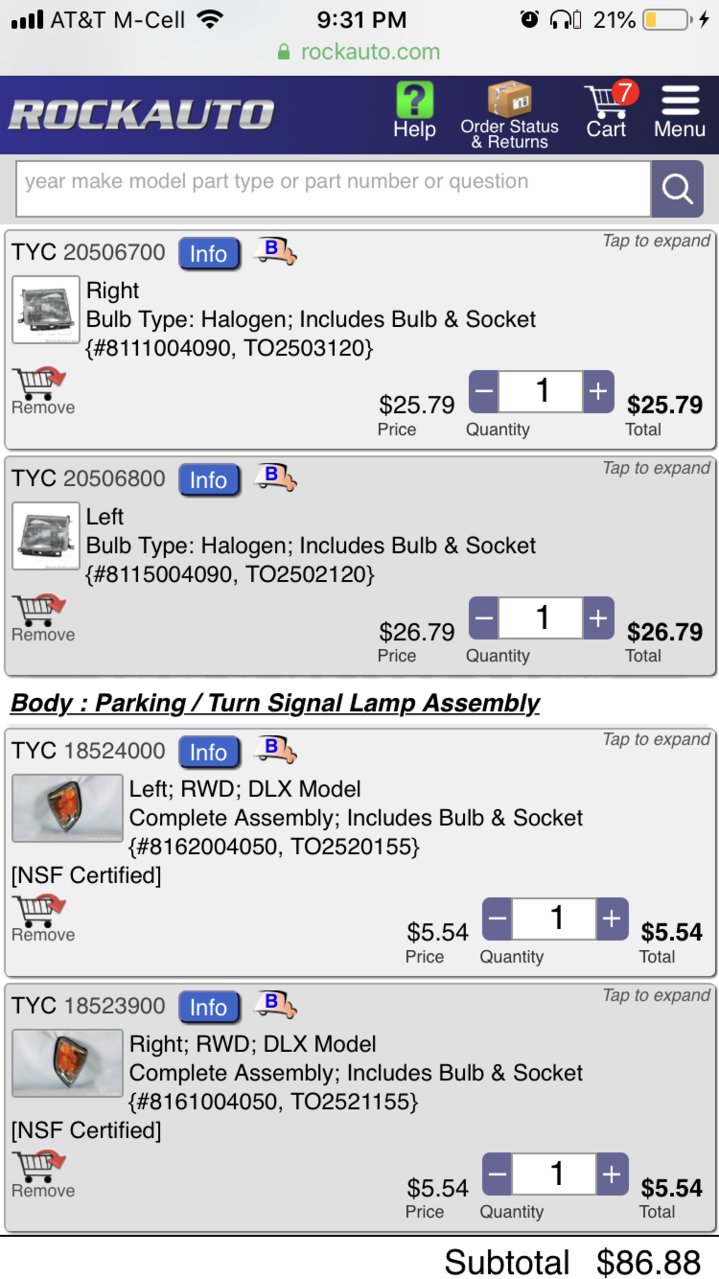The image size is (719, 1279).
Task: Focus the part search input field
Action: coord(333,189)
